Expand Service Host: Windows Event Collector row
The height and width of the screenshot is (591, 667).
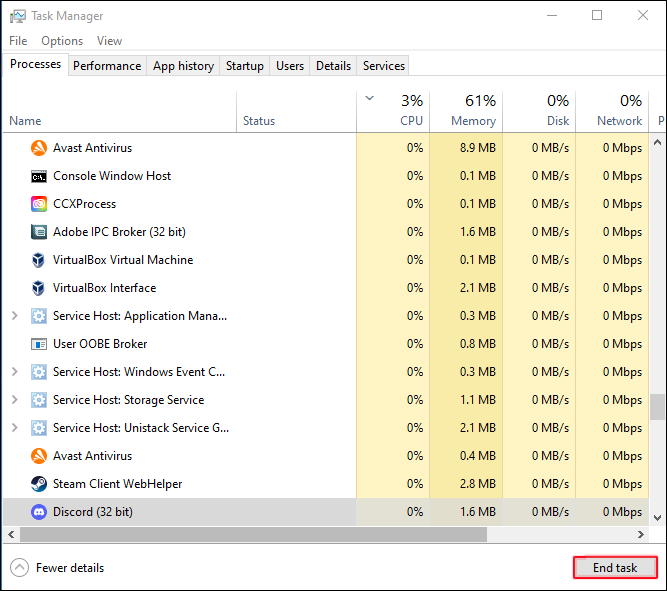pos(14,372)
